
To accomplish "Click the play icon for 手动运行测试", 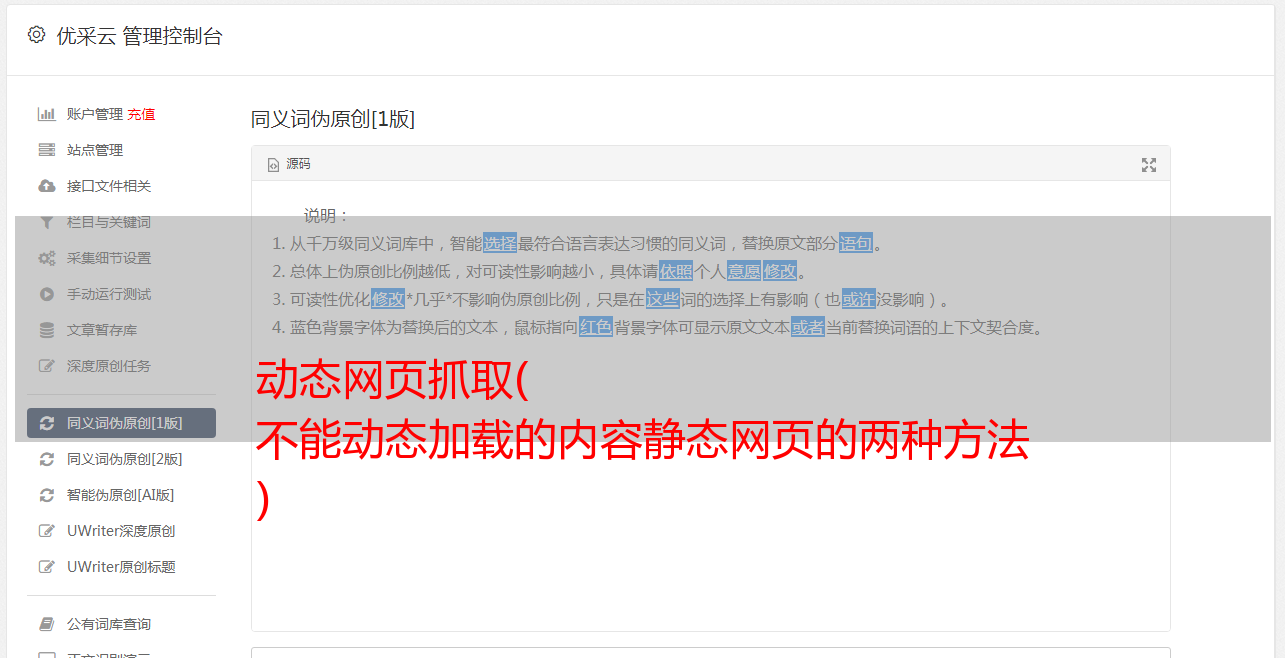I will (46, 294).
